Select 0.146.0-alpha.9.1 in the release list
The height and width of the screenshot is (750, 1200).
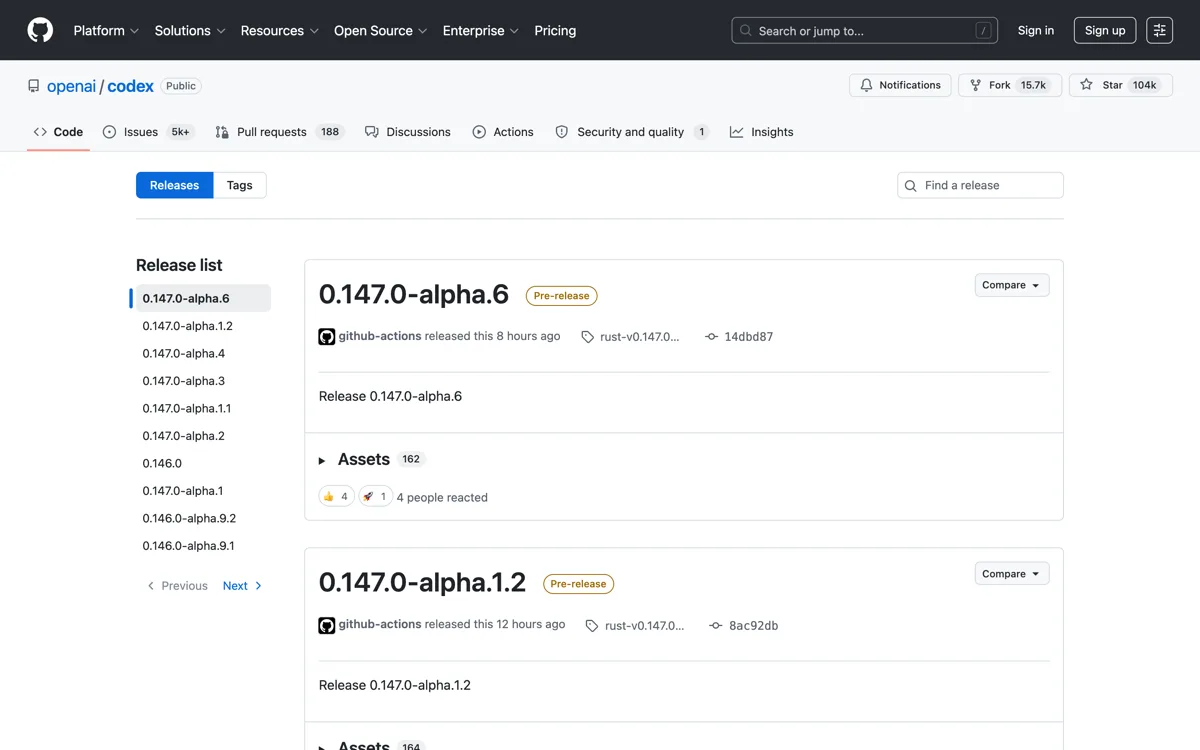click(x=188, y=546)
